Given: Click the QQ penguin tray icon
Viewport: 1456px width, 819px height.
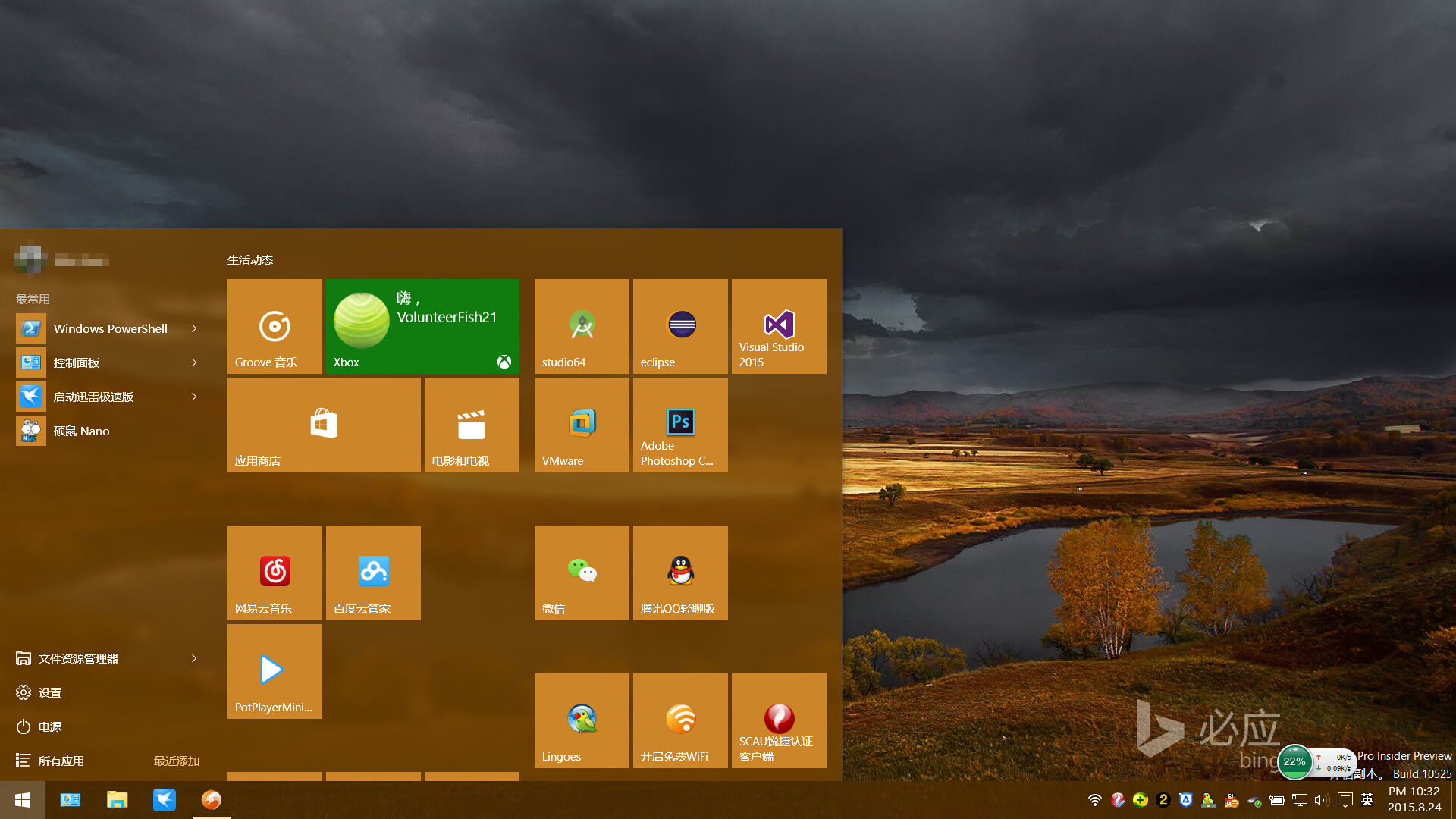Looking at the screenshot, I should coord(1232,800).
